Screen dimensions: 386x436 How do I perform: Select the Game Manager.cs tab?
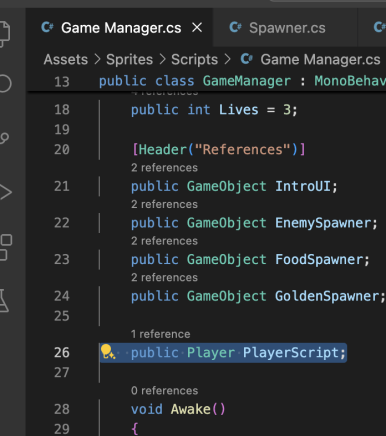(119, 28)
